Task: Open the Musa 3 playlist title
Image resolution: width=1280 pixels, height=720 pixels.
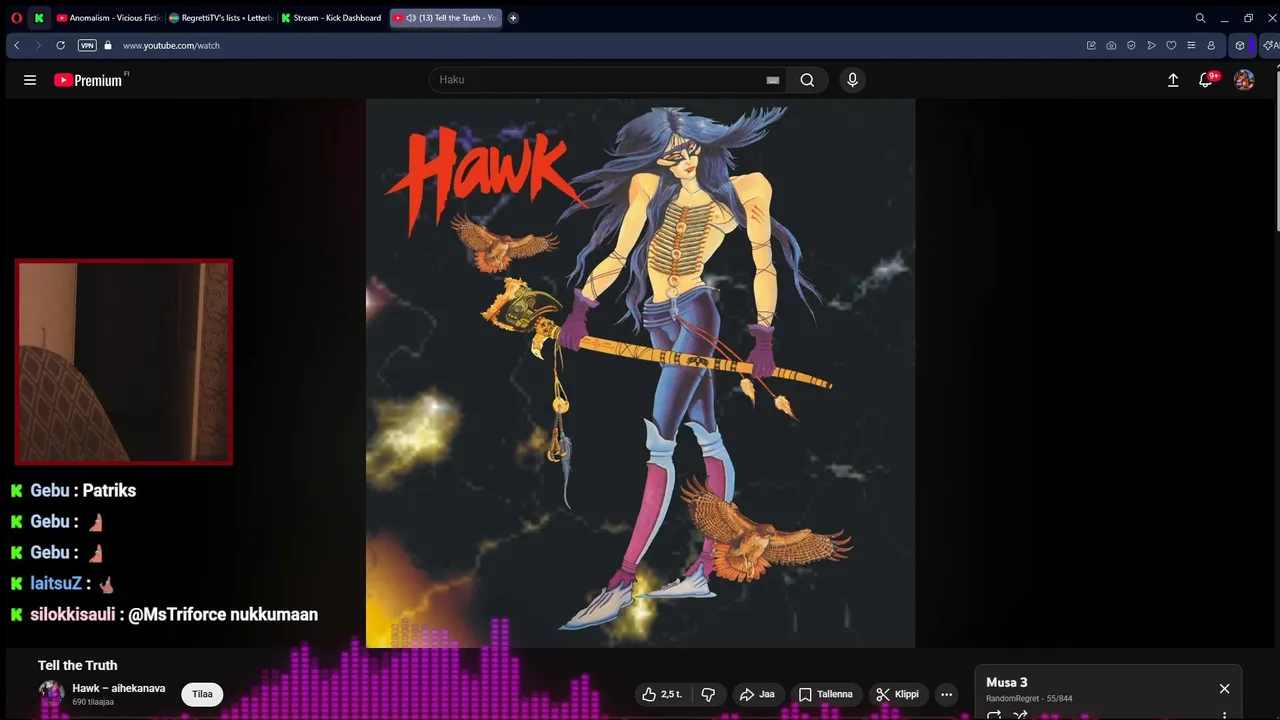Action: tap(1007, 682)
